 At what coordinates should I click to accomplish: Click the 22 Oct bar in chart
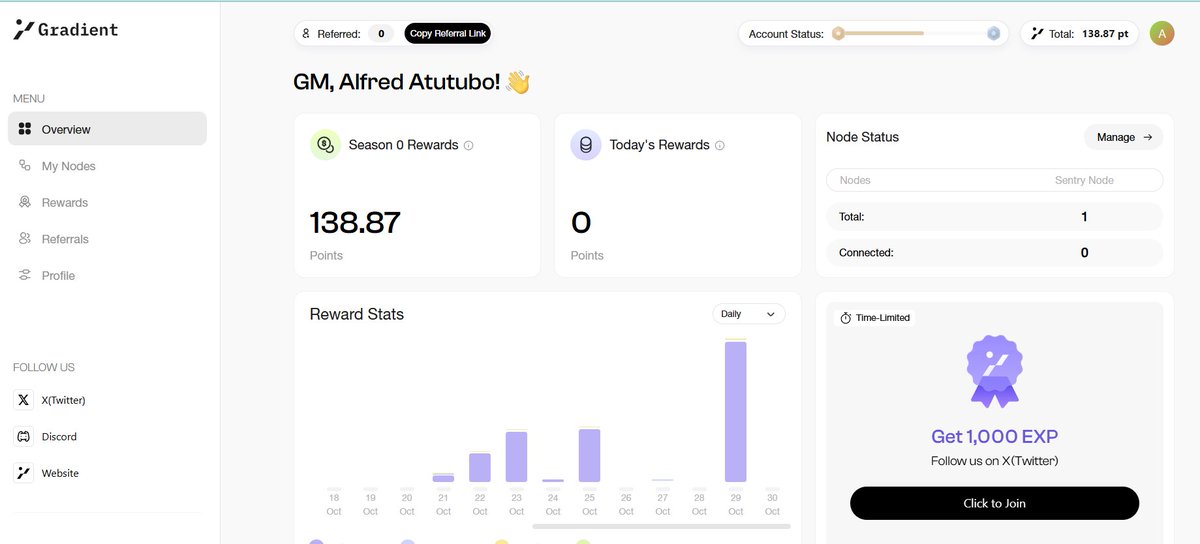pos(480,468)
